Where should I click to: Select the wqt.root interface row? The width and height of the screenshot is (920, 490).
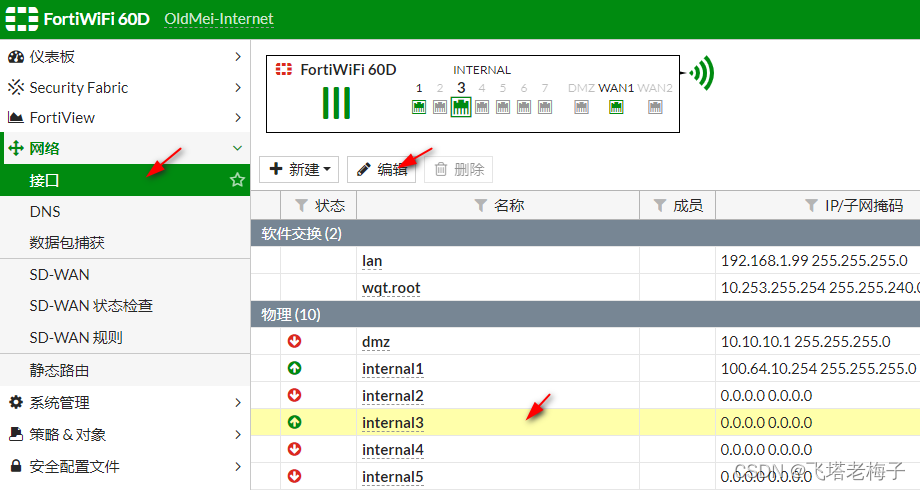[x=586, y=288]
